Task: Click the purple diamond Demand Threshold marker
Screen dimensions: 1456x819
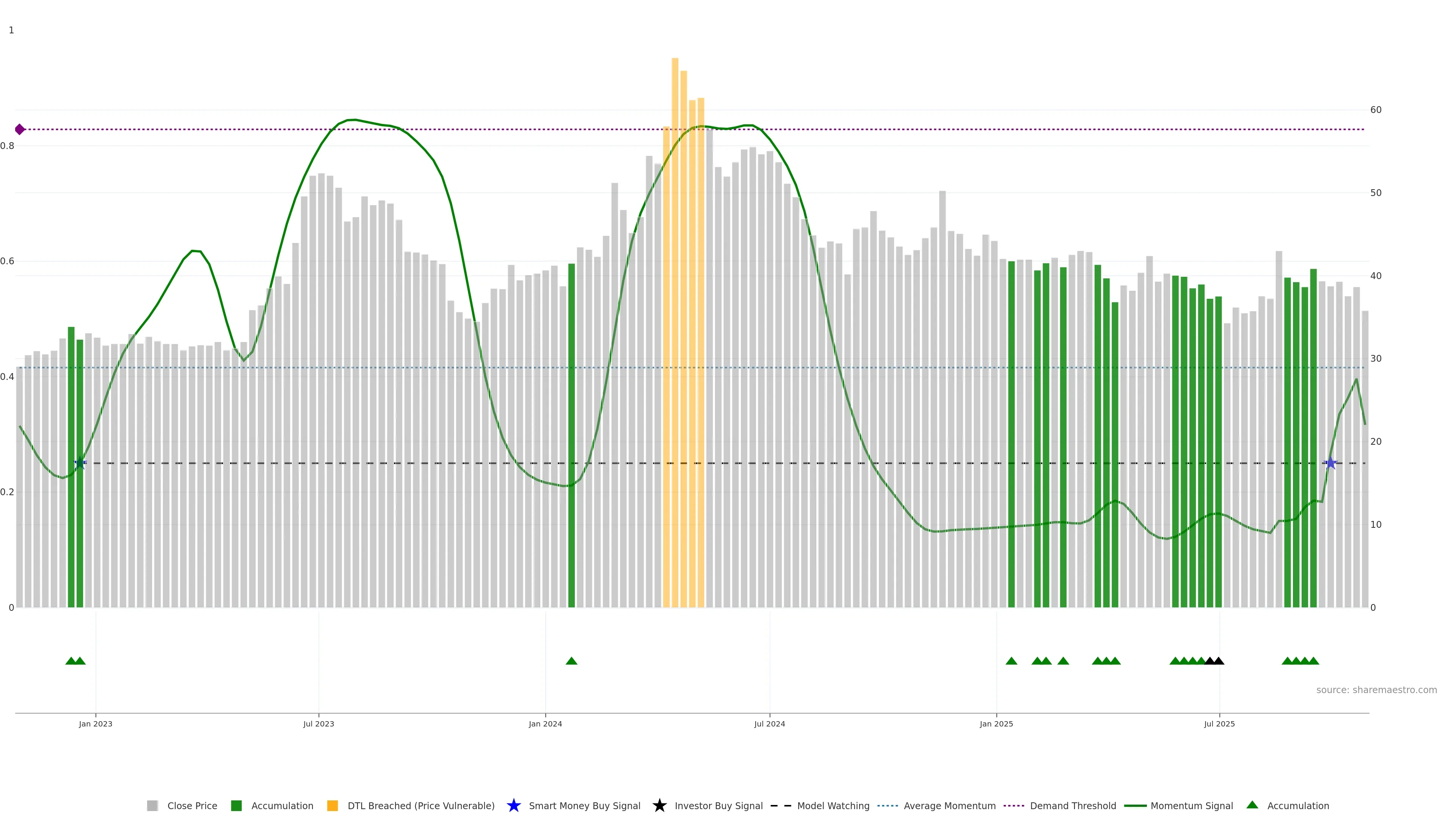Action: click(x=20, y=129)
